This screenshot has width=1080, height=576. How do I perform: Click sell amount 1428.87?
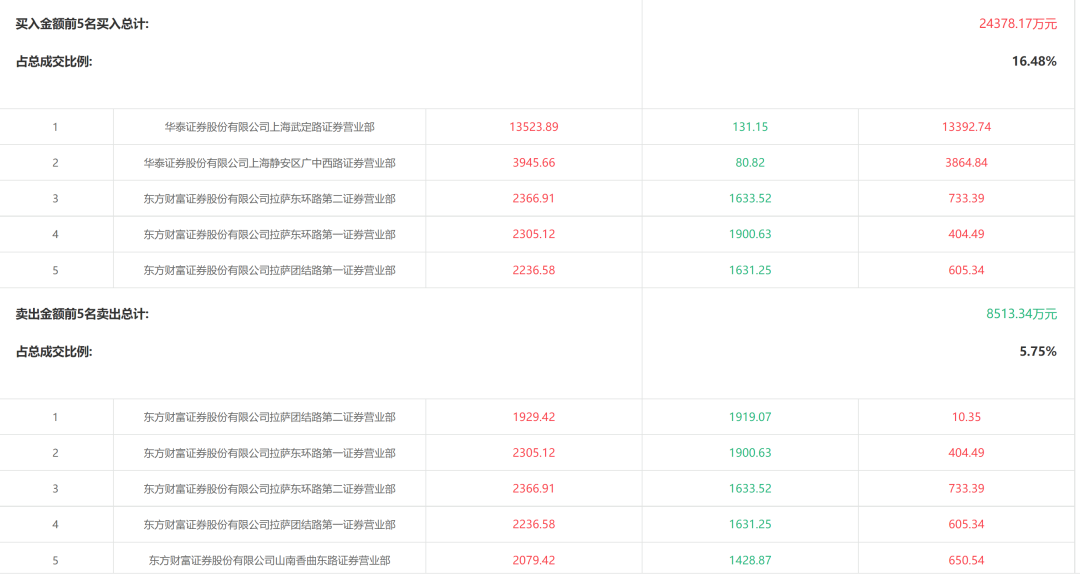(x=750, y=560)
